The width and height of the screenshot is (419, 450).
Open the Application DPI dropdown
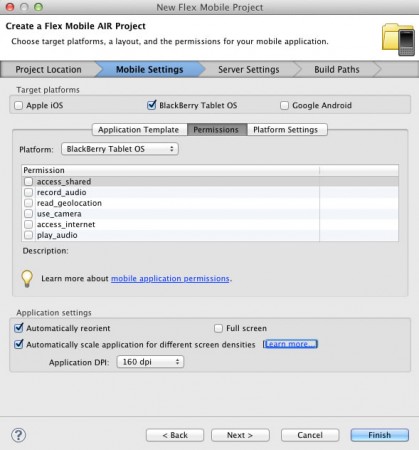click(150, 362)
